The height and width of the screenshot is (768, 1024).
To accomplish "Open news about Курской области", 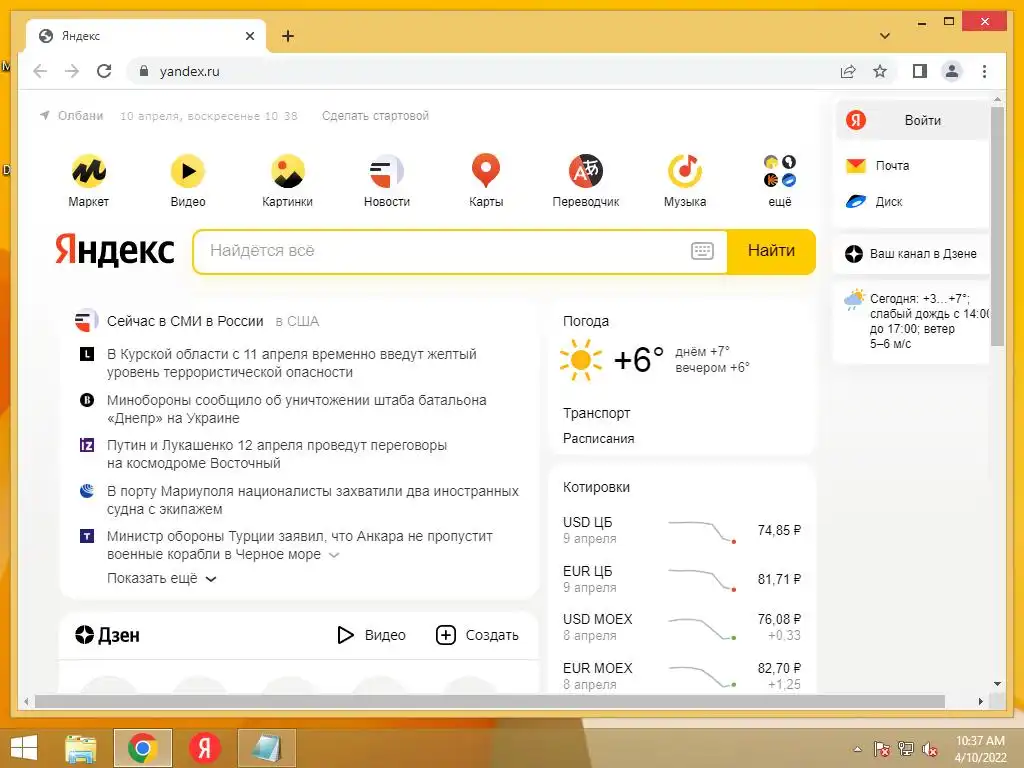I will (x=292, y=363).
